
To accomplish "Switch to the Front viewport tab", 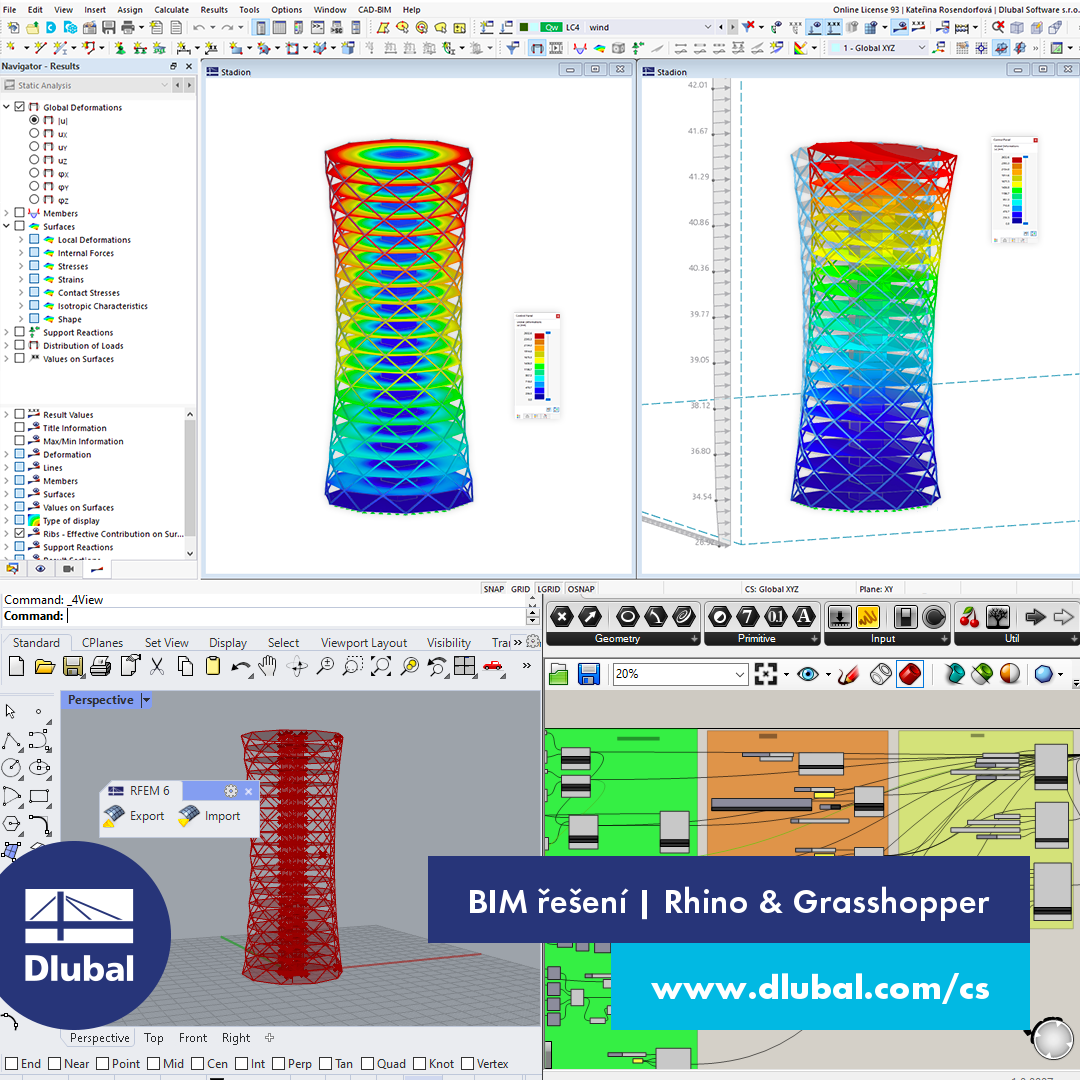I will (x=193, y=1038).
